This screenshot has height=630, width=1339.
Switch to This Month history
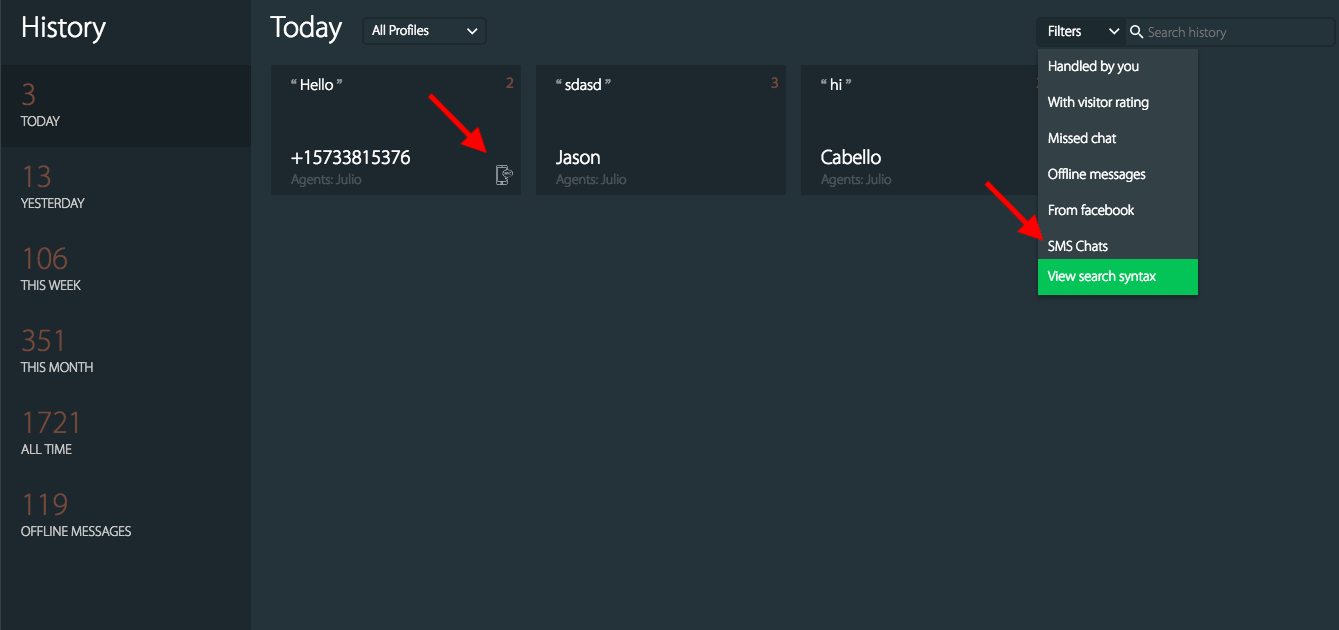click(x=125, y=352)
